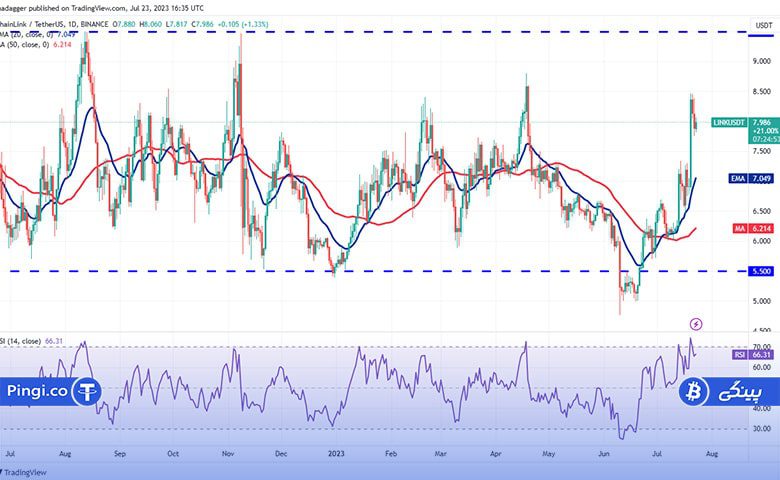
Task: Click the RSI 70.00 level label
Action: point(762,347)
